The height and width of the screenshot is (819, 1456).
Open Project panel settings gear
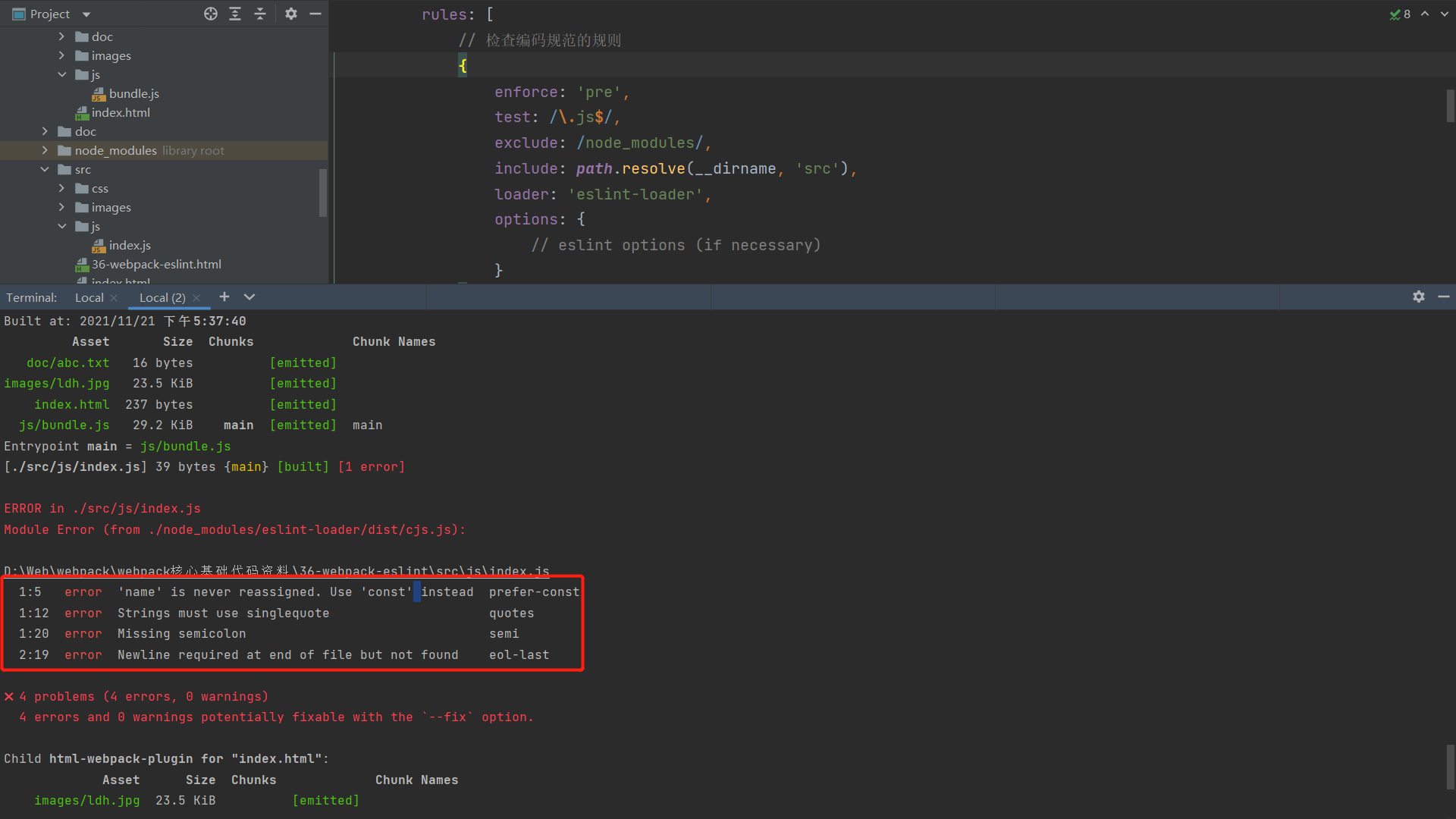coord(291,14)
